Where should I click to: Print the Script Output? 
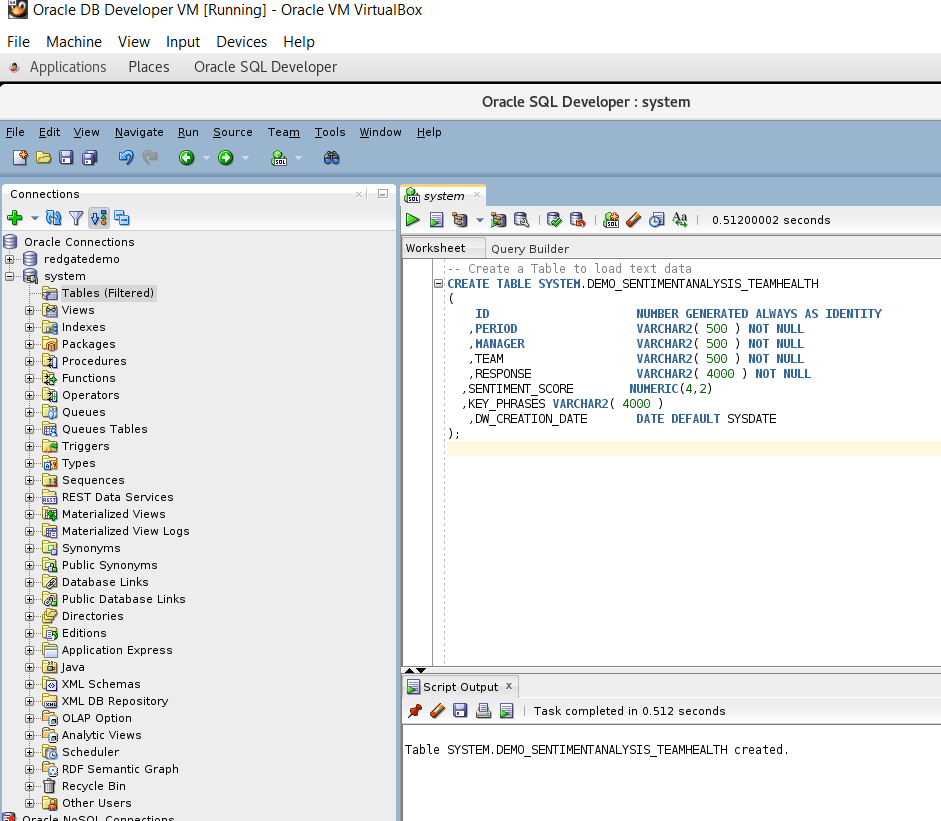click(x=484, y=711)
